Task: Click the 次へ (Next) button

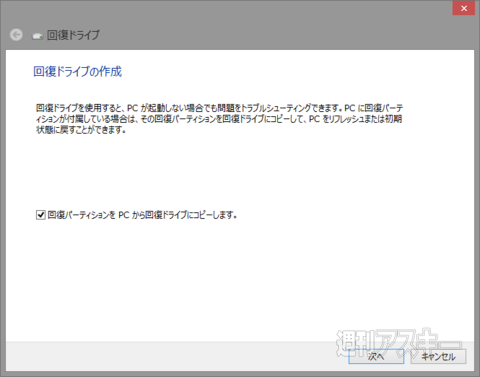Action: 376,357
